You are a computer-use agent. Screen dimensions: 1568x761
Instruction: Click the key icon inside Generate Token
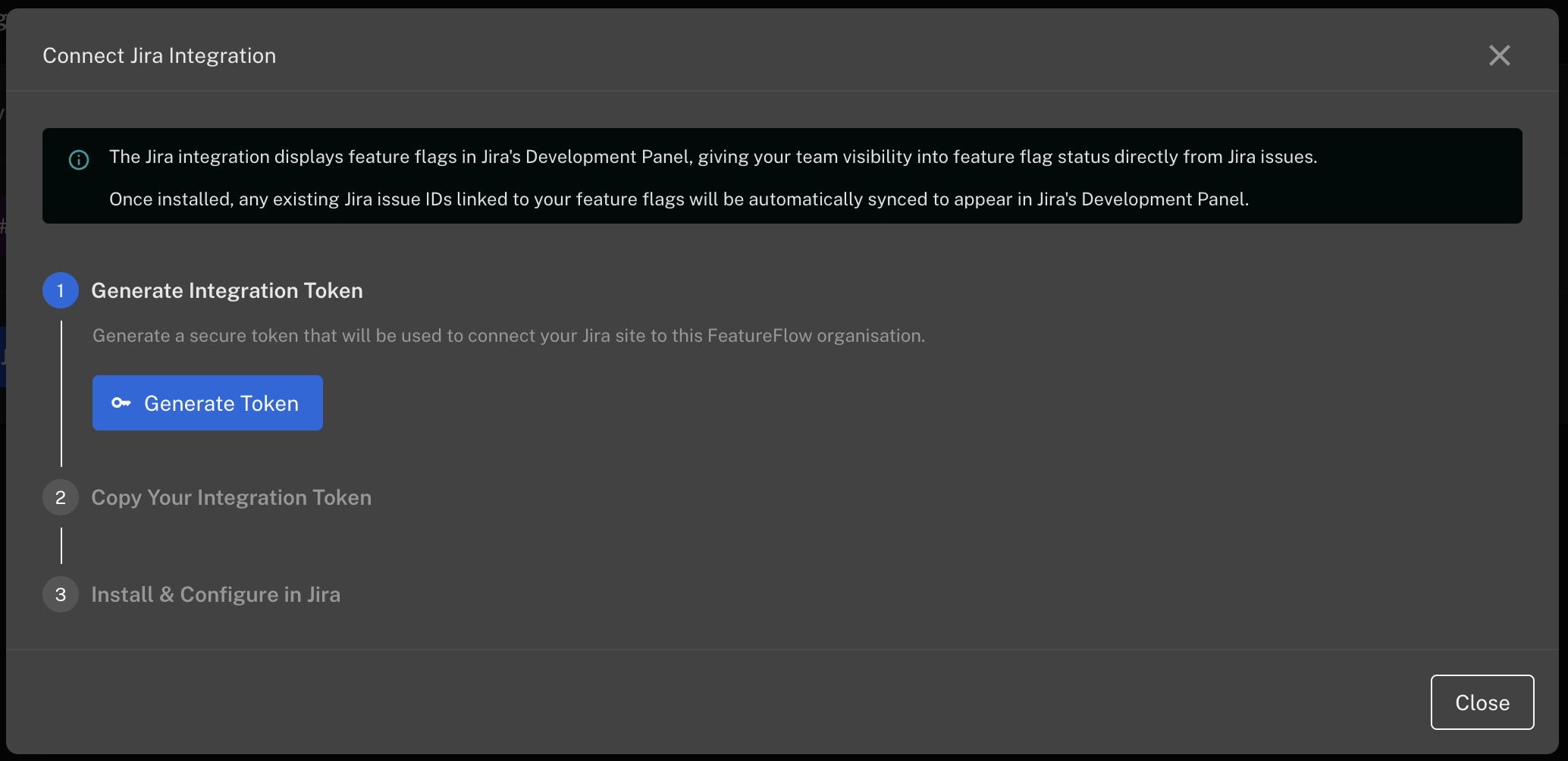[121, 403]
